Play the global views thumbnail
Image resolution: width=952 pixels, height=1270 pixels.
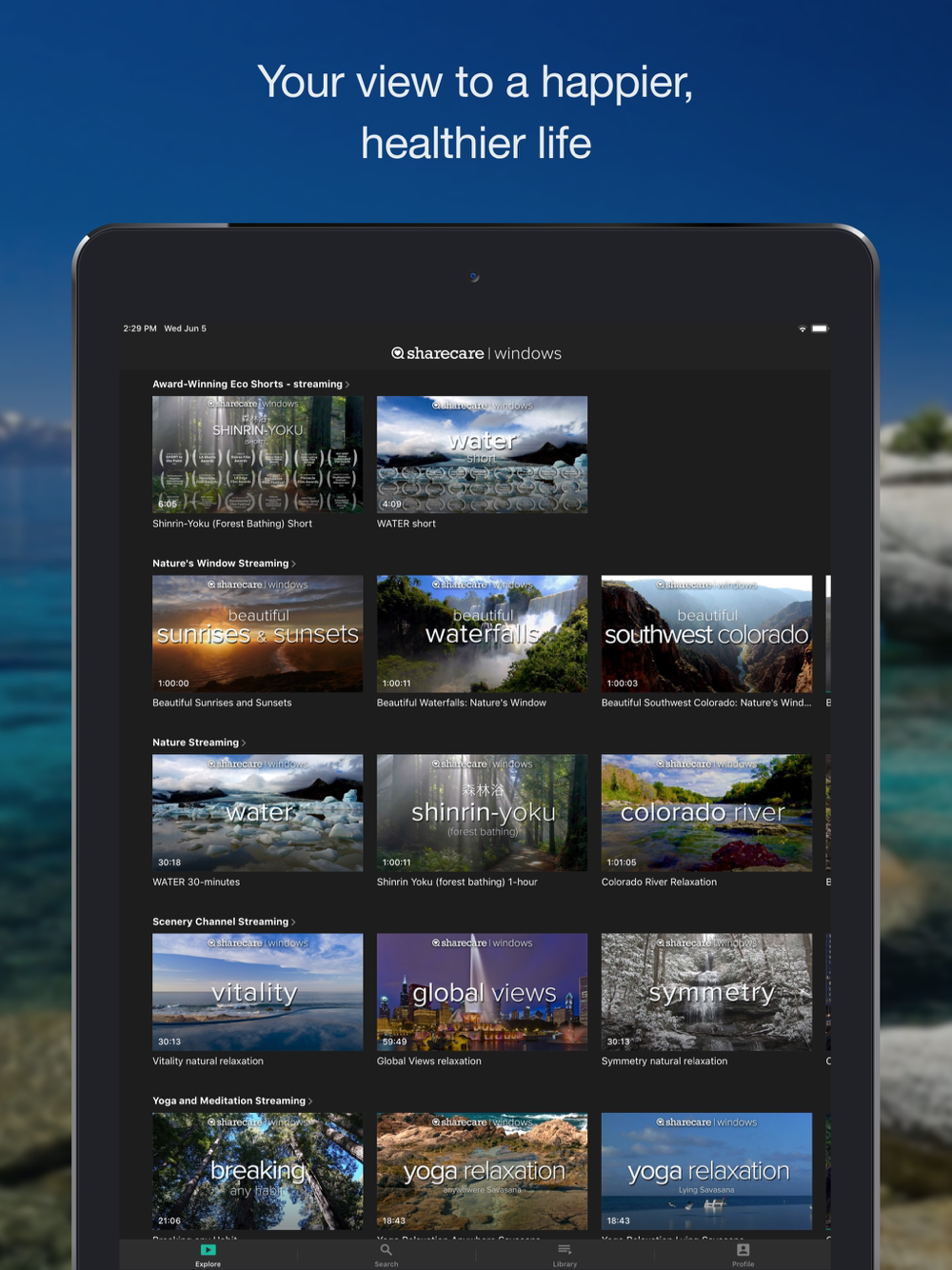(x=482, y=992)
